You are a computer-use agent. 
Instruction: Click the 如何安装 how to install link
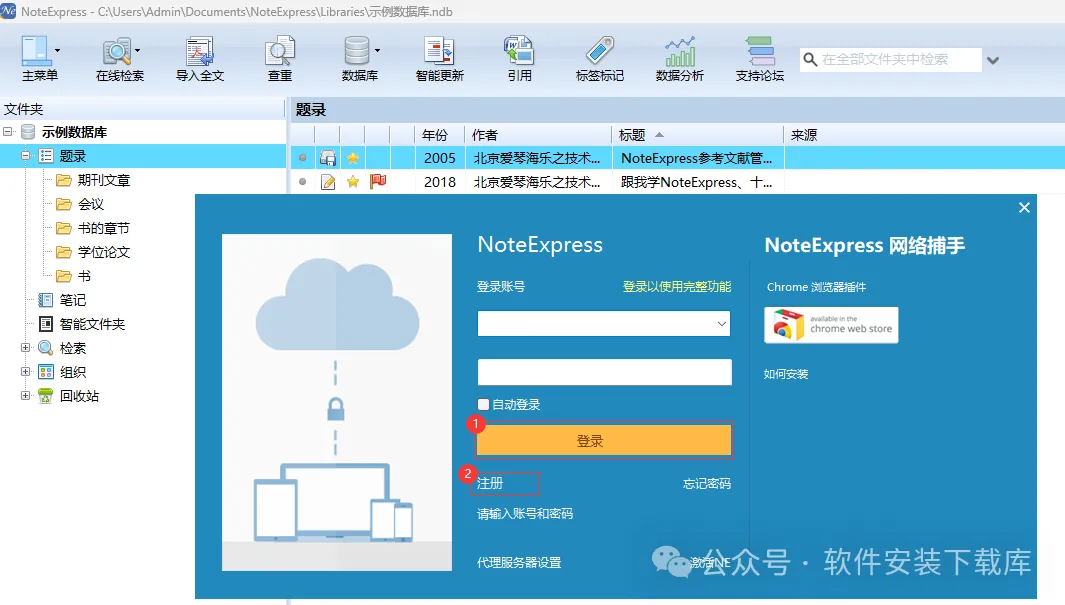[786, 374]
